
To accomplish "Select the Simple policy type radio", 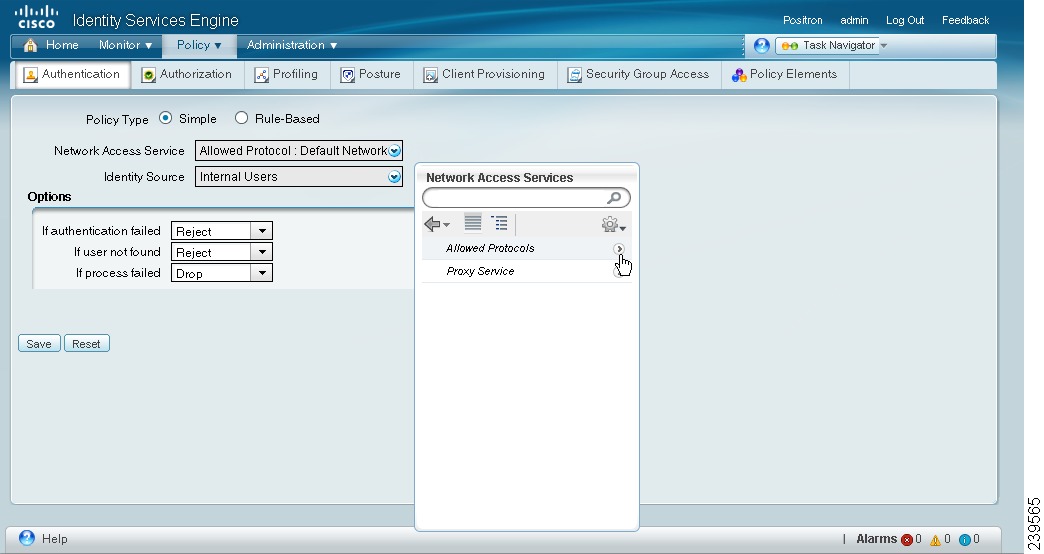I will [165, 118].
